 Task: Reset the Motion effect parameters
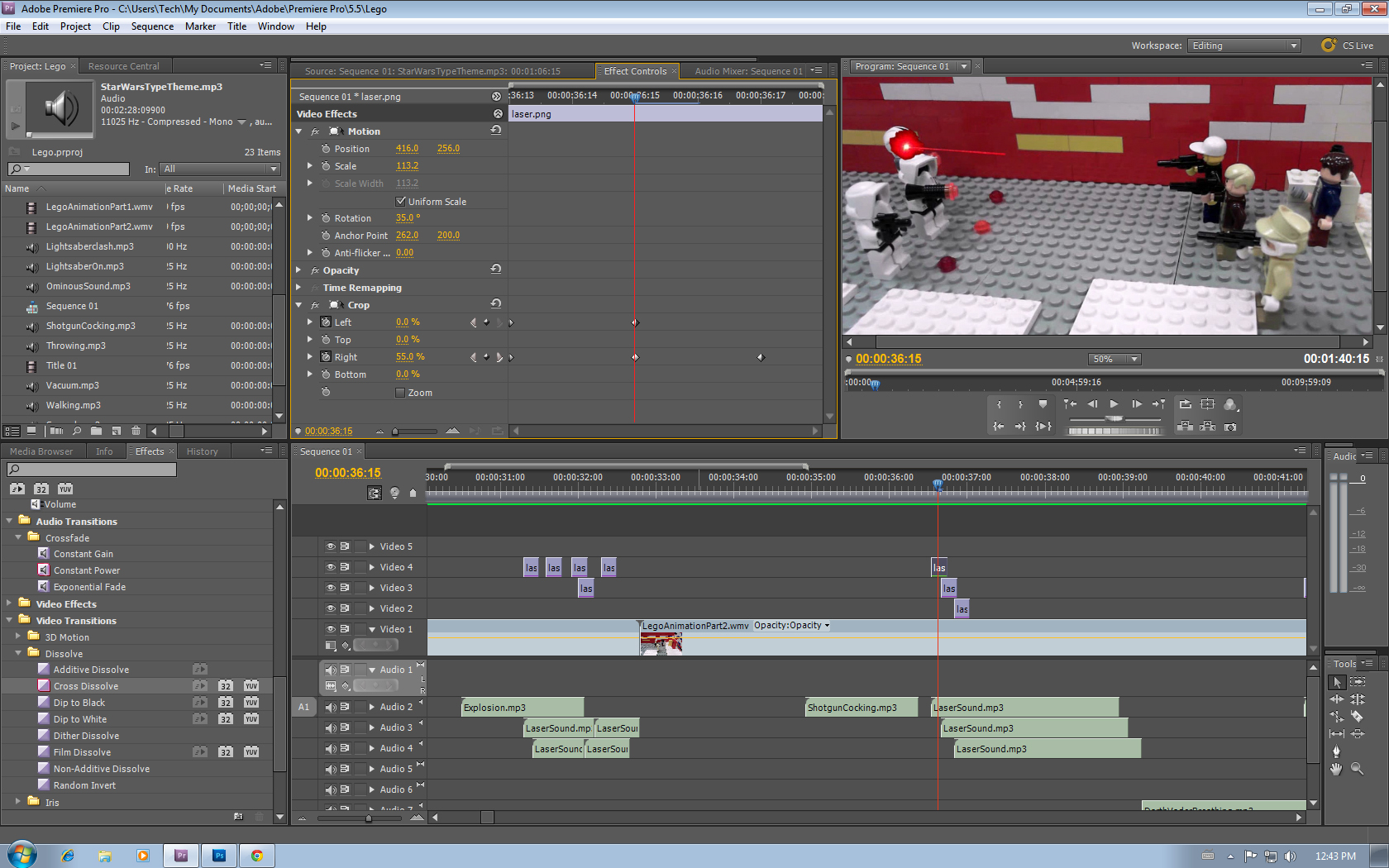pyautogui.click(x=496, y=131)
